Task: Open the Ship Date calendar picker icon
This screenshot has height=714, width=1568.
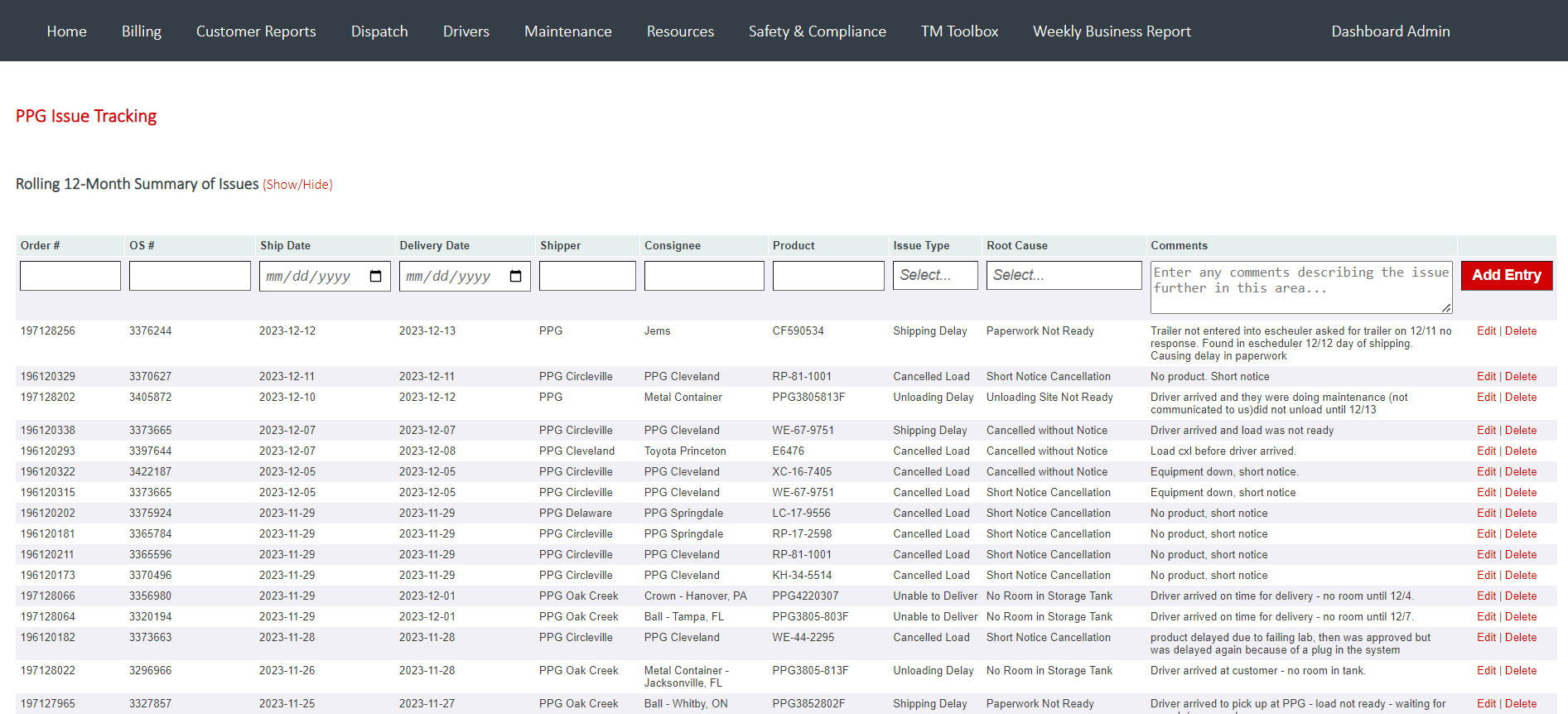Action: (x=375, y=276)
